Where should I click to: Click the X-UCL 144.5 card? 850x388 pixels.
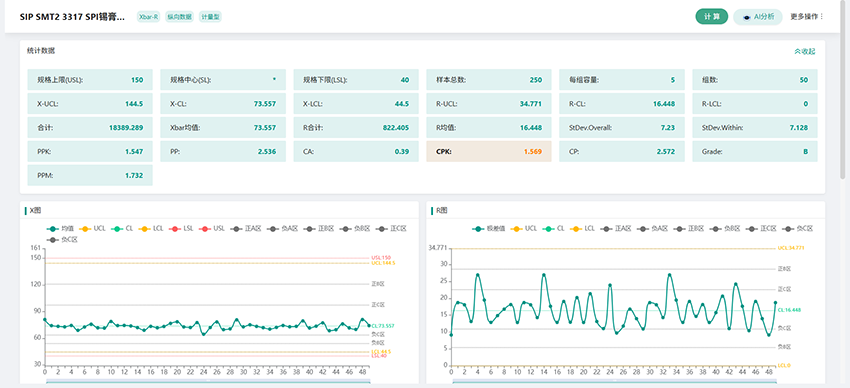pos(90,104)
